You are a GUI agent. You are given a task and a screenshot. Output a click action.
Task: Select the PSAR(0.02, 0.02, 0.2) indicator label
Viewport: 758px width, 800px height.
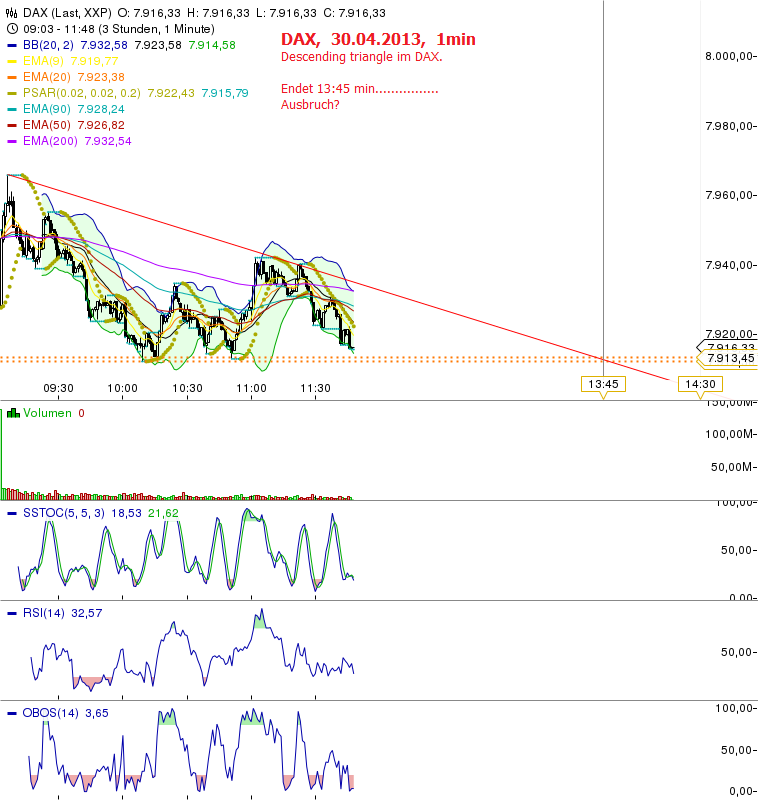click(82, 93)
